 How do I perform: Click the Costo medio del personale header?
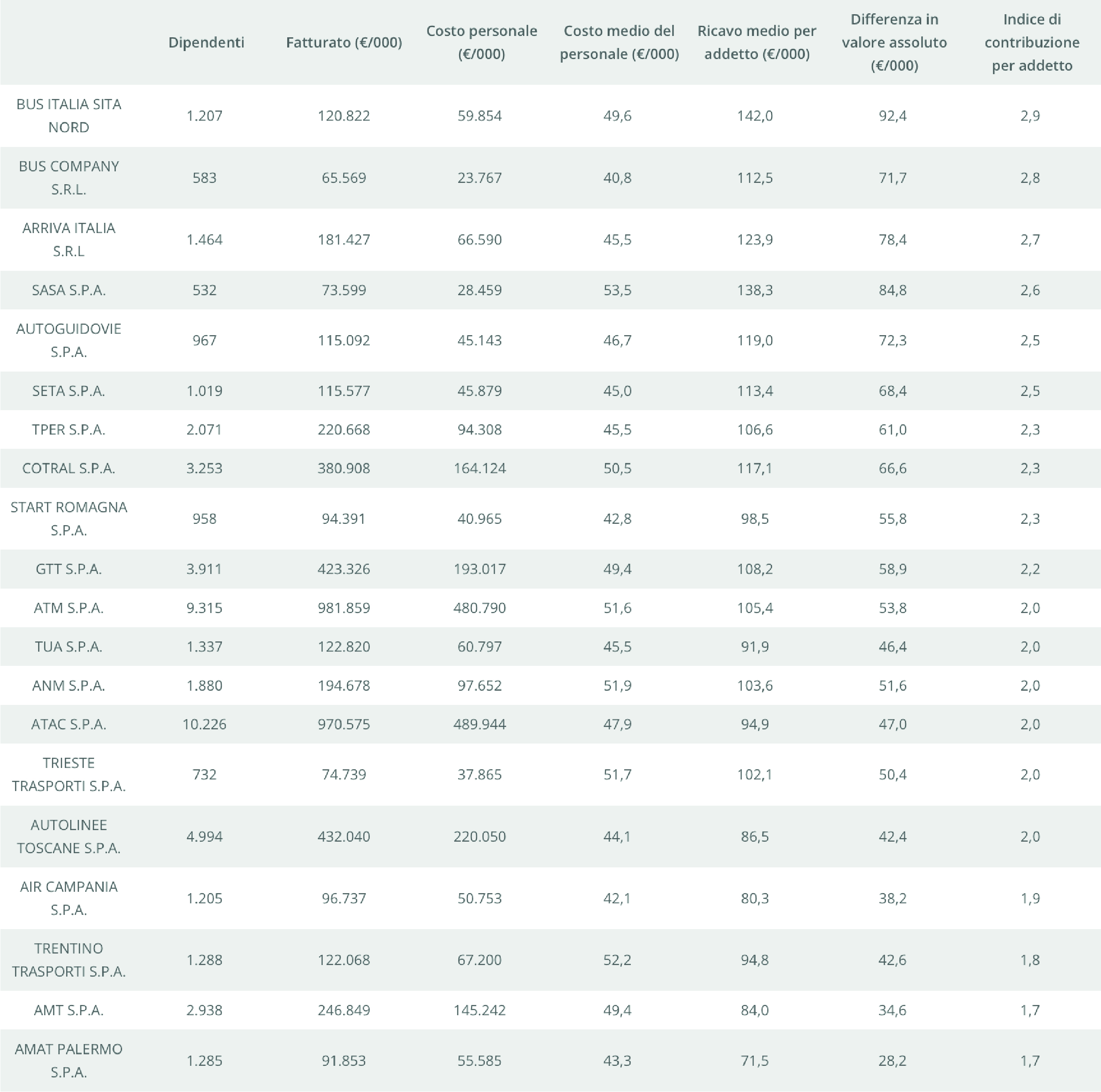click(x=619, y=42)
